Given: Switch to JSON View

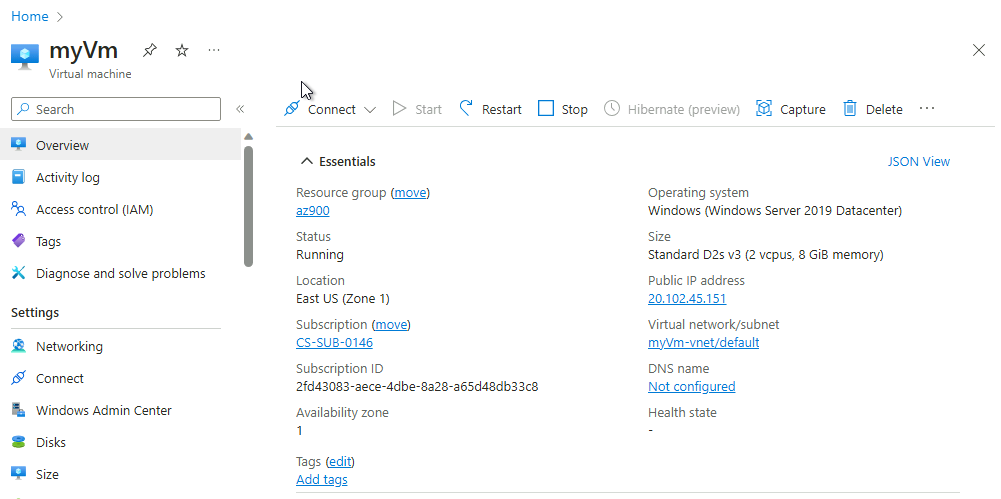Looking at the screenshot, I should (918, 161).
